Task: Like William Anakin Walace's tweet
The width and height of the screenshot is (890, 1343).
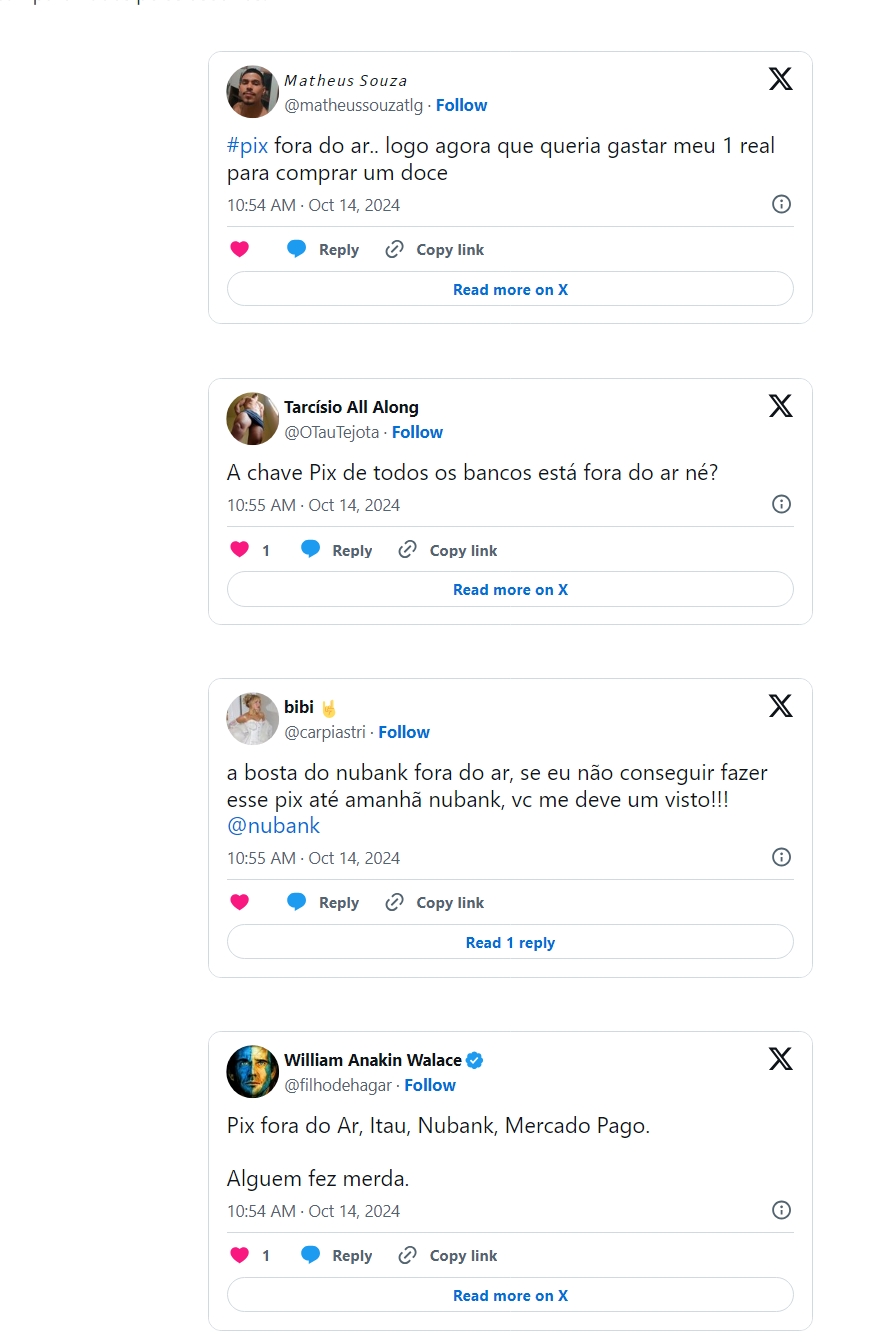Action: click(239, 1255)
